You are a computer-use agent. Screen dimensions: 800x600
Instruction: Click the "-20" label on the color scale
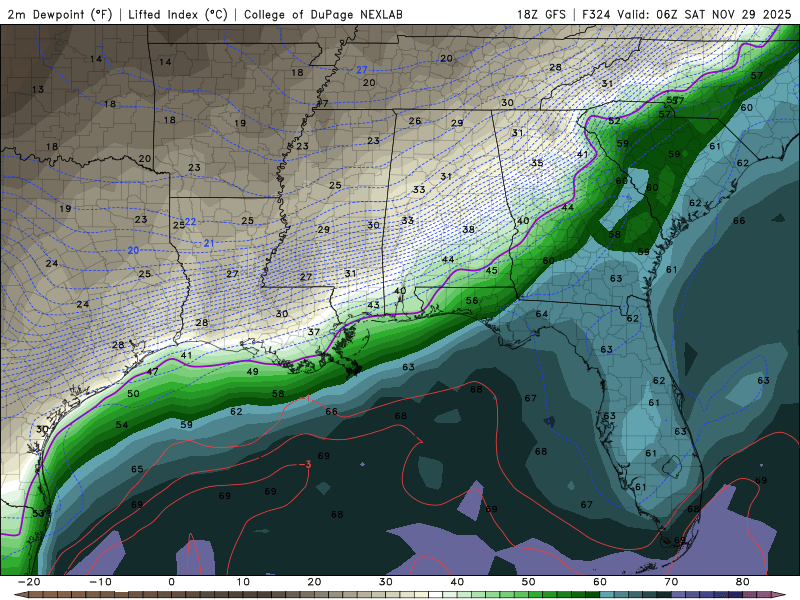[x=29, y=582]
